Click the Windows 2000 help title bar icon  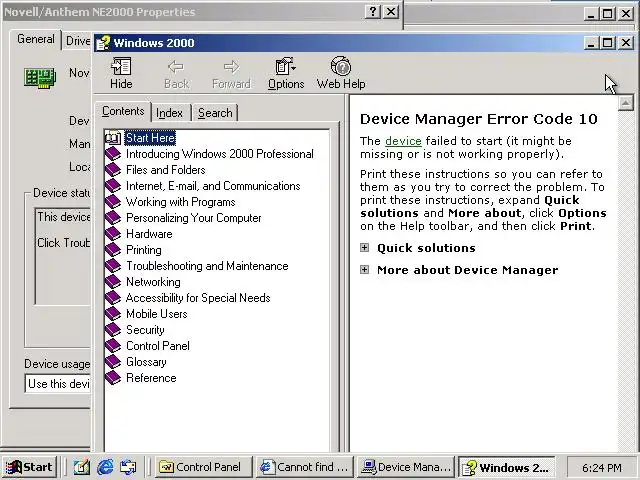[x=103, y=43]
